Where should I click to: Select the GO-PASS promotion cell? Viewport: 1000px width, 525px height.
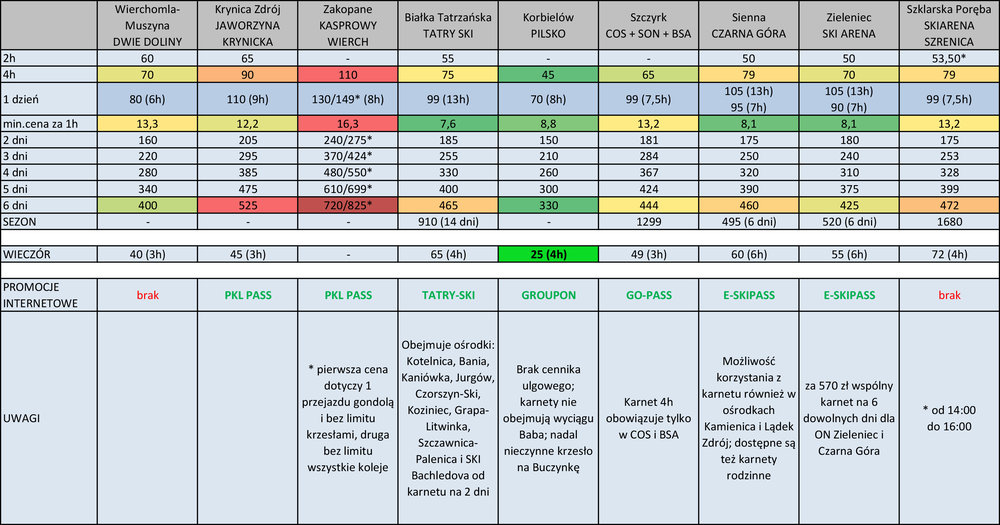pos(649,295)
